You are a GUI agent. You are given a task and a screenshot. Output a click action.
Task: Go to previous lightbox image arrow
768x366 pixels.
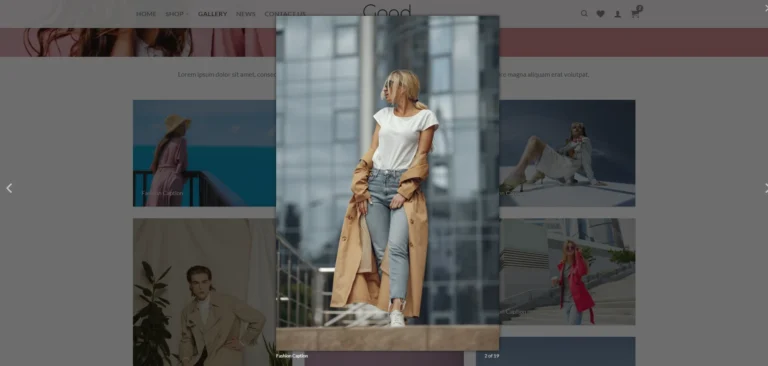click(9, 188)
